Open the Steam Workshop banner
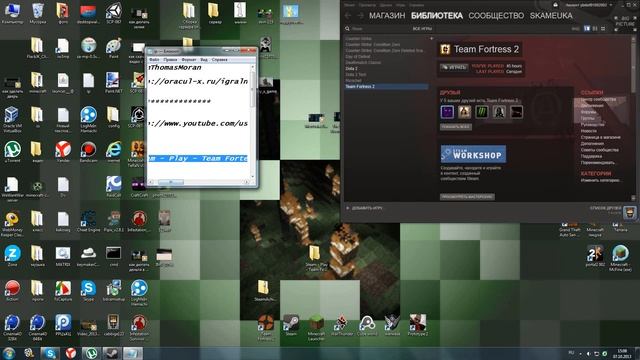Viewport: 640px width, 360px height. [x=473, y=154]
